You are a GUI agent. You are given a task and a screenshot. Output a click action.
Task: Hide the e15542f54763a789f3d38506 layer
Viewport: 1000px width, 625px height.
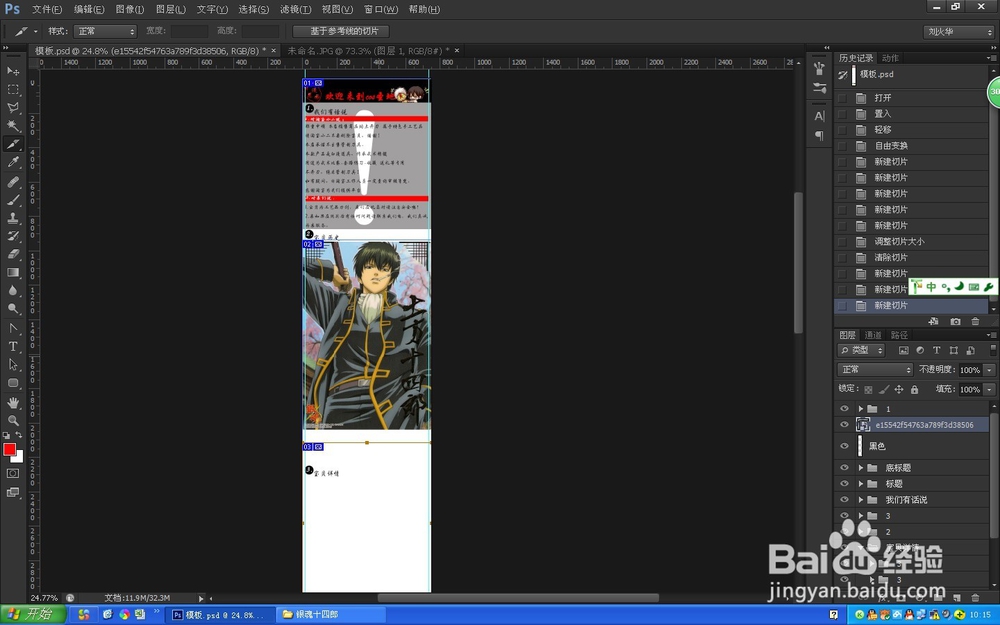pyautogui.click(x=844, y=425)
